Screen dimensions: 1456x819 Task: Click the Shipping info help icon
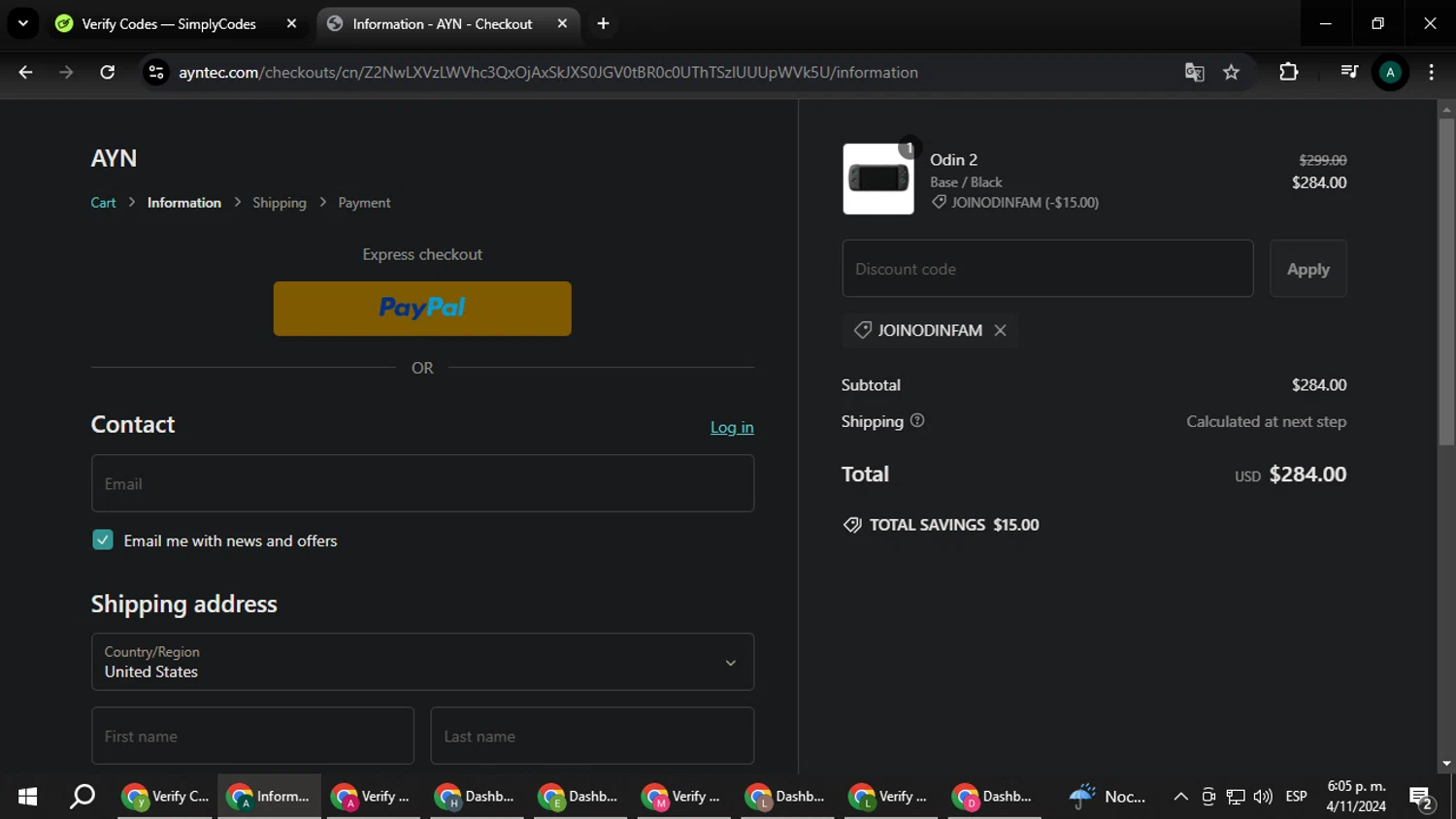(917, 420)
